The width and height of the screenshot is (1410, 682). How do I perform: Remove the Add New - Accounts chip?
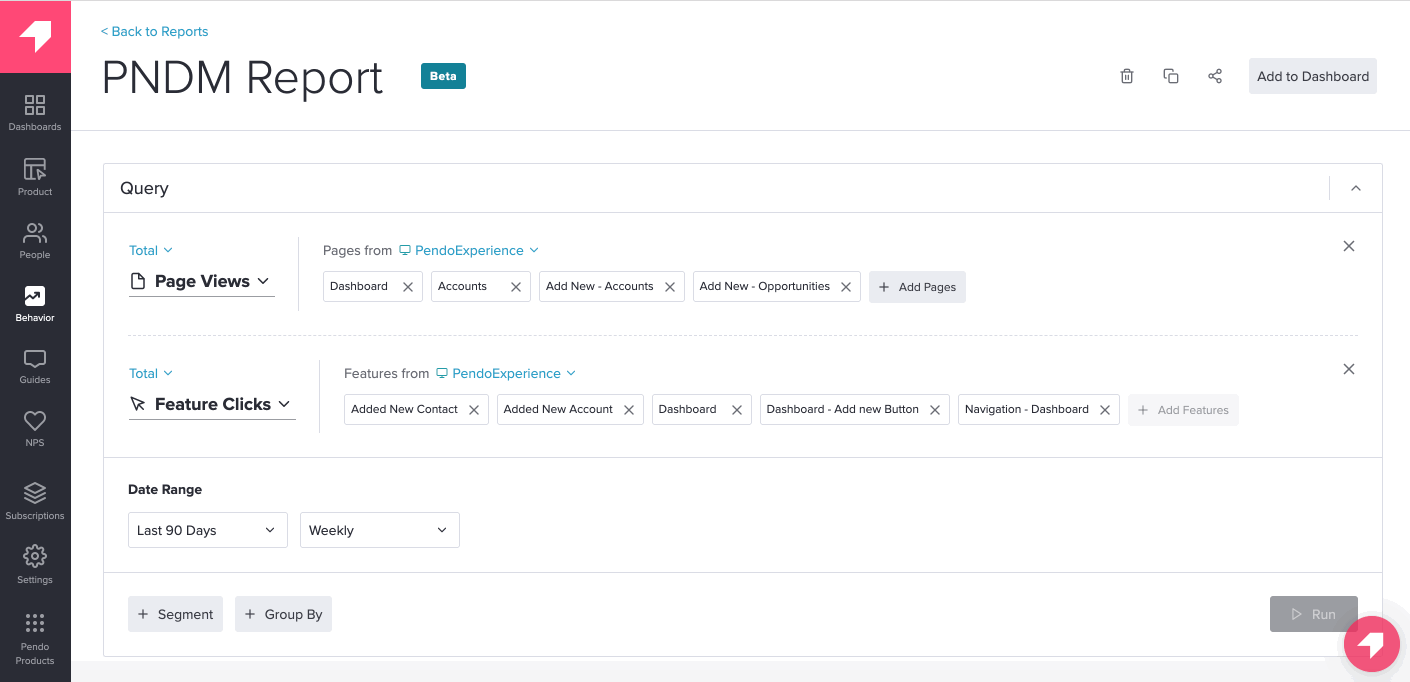click(x=670, y=287)
